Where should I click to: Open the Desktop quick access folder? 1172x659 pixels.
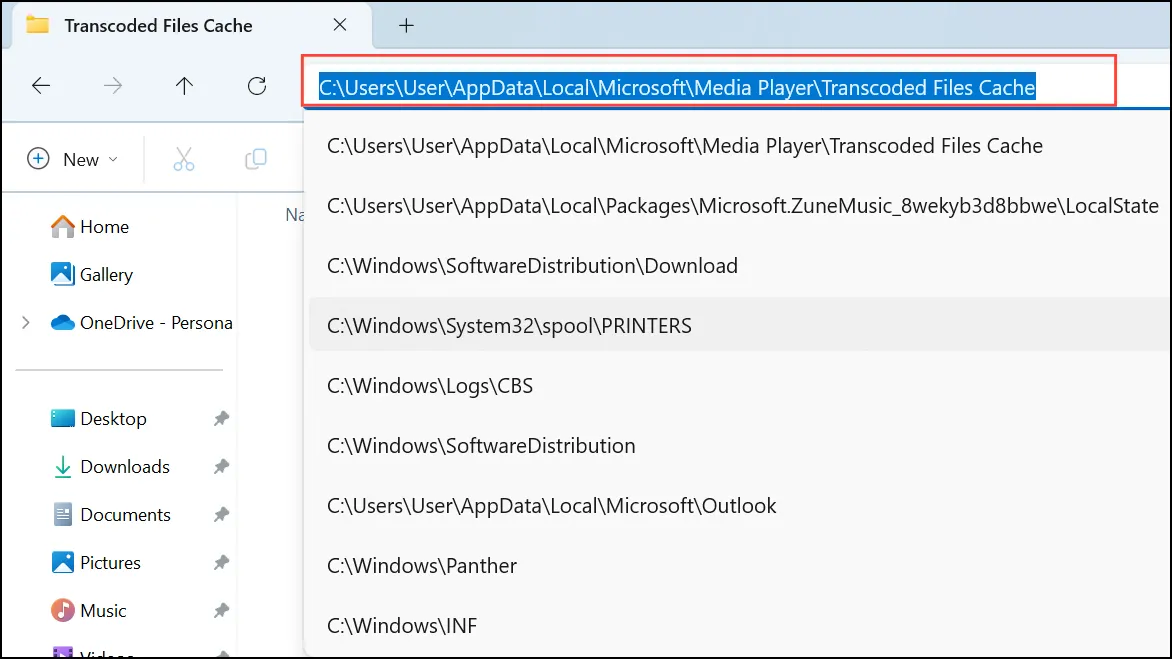[x=99, y=418]
